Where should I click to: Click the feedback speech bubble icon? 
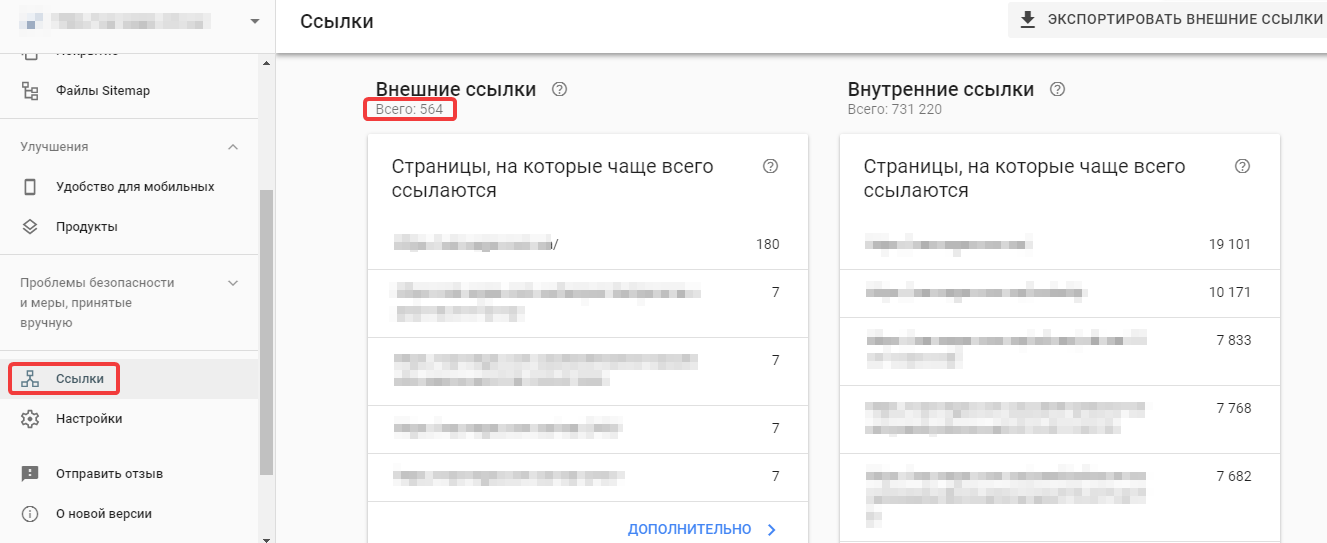point(30,474)
